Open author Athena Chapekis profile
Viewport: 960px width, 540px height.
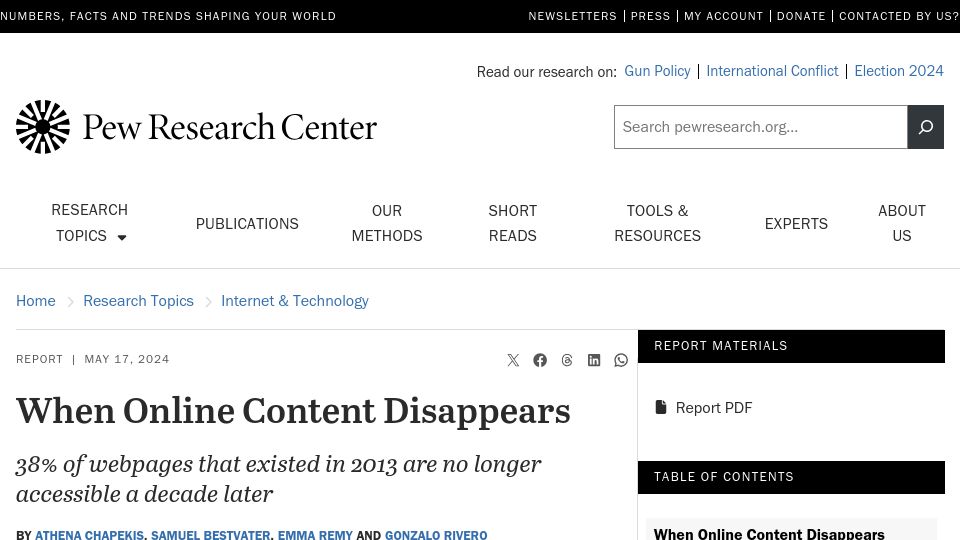point(89,534)
